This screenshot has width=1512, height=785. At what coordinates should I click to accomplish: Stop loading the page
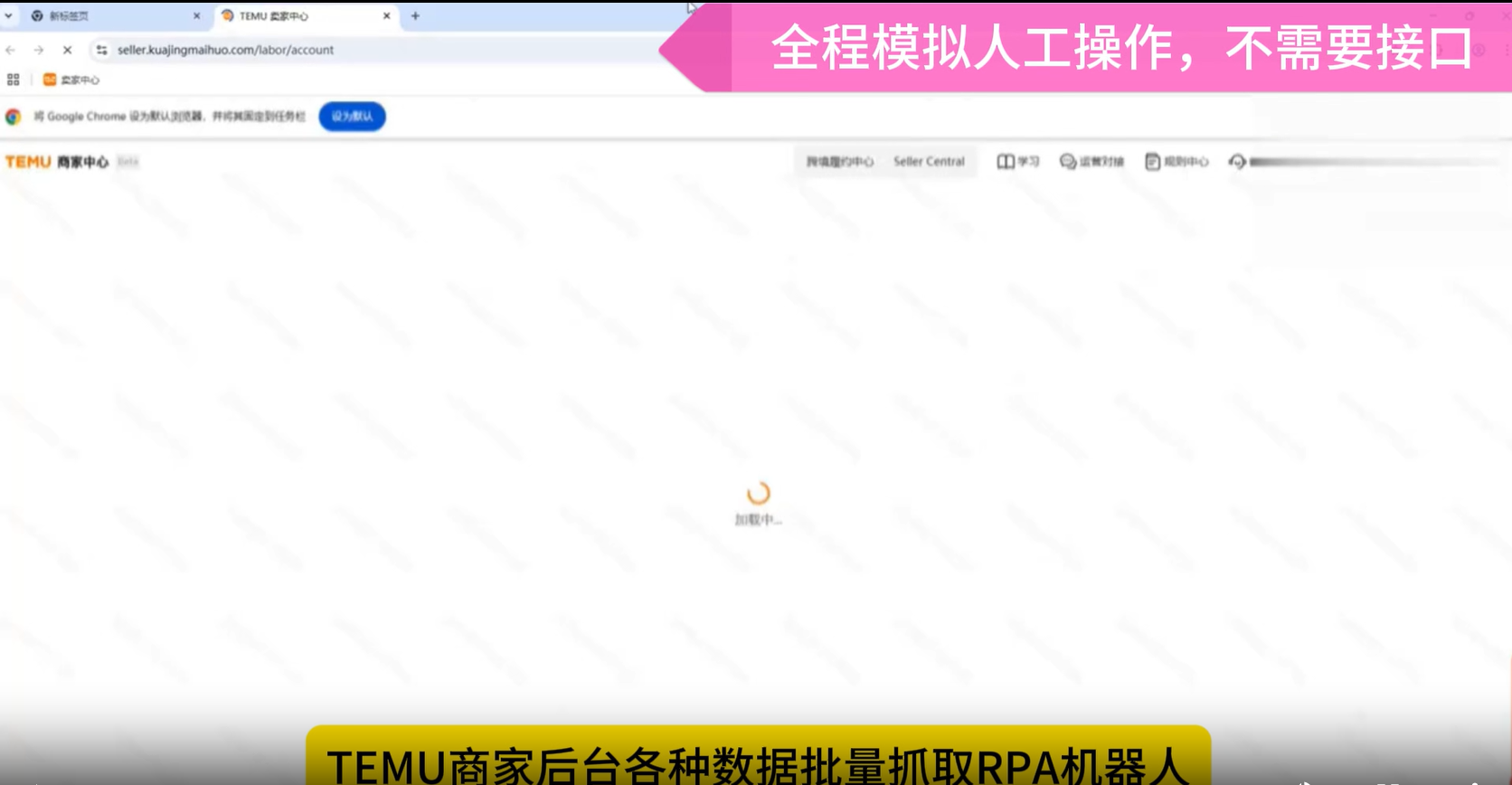pos(67,50)
